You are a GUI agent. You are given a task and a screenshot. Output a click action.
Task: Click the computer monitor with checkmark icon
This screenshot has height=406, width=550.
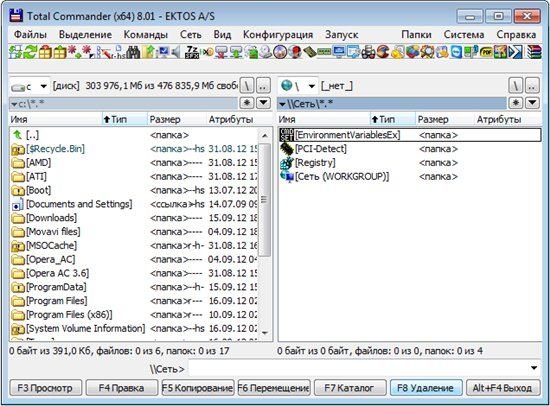[163, 52]
